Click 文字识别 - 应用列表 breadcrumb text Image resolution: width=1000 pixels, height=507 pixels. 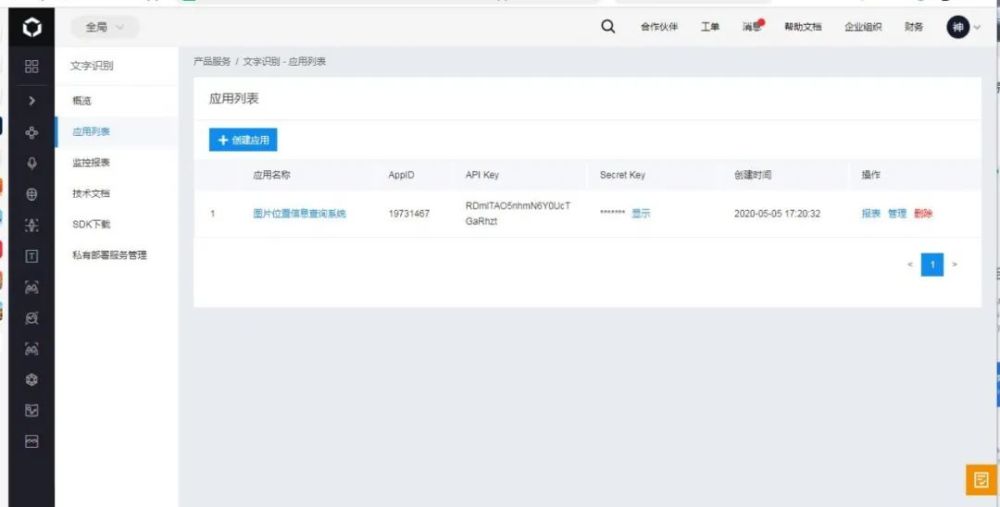pos(284,62)
